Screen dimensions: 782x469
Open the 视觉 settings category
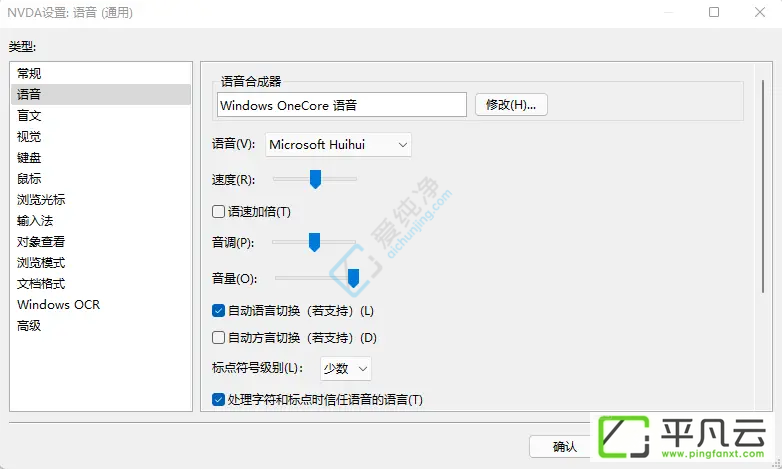tap(101, 136)
